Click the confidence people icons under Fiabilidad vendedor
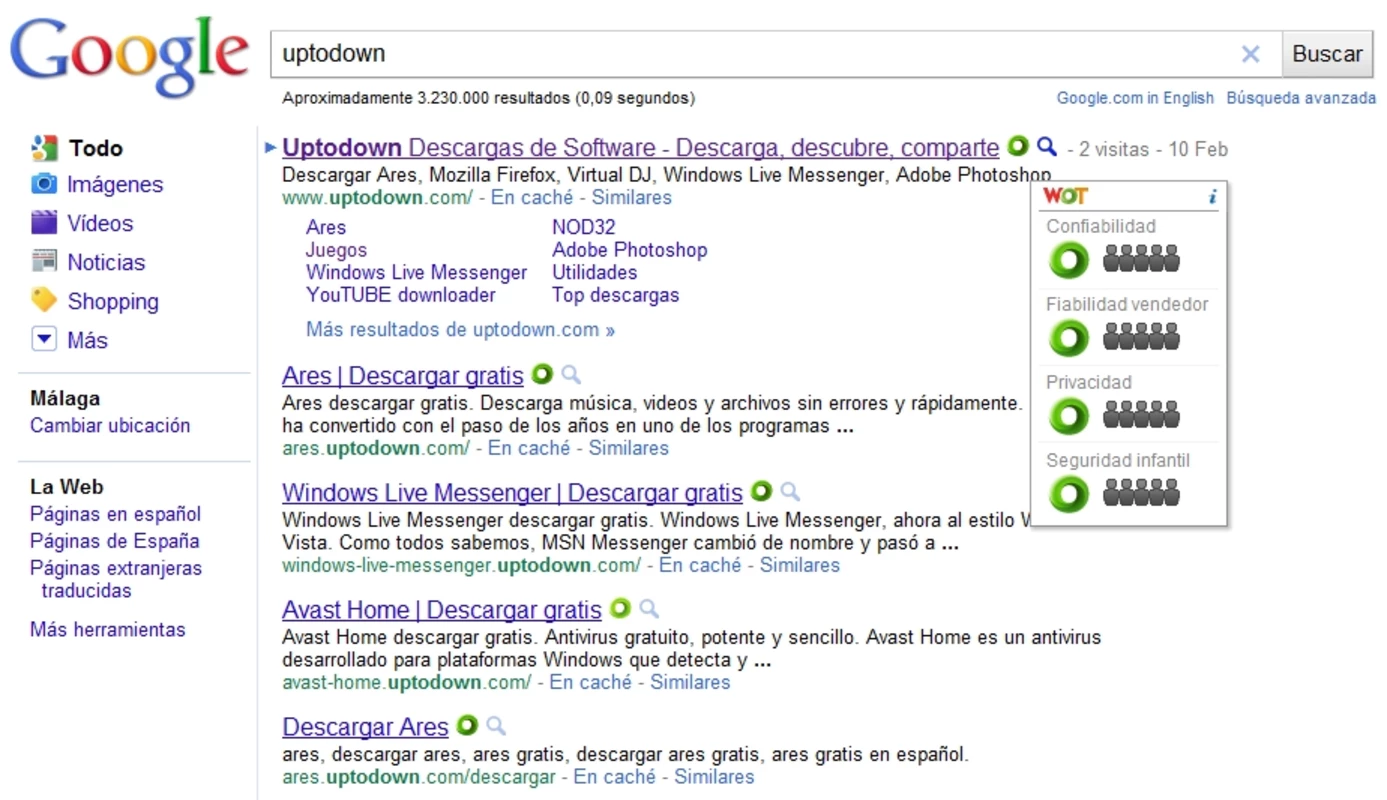Image resolution: width=1387 pixels, height=800 pixels. click(x=1141, y=337)
